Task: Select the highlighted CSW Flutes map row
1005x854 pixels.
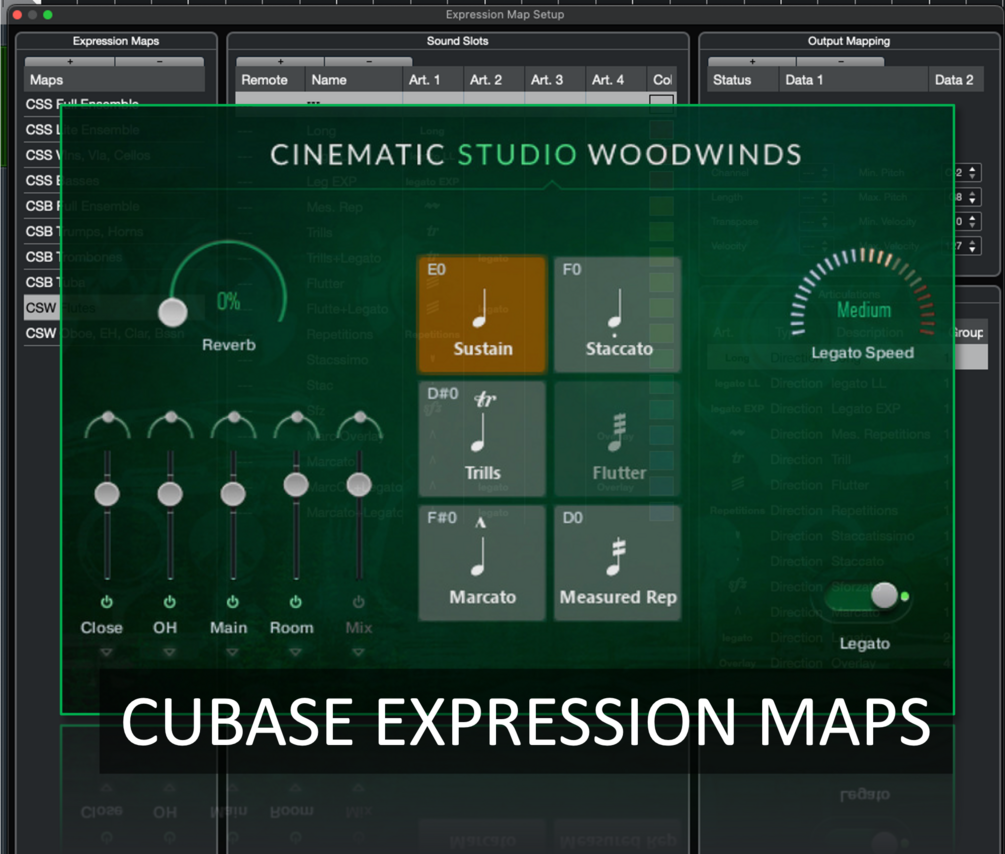Action: point(114,308)
